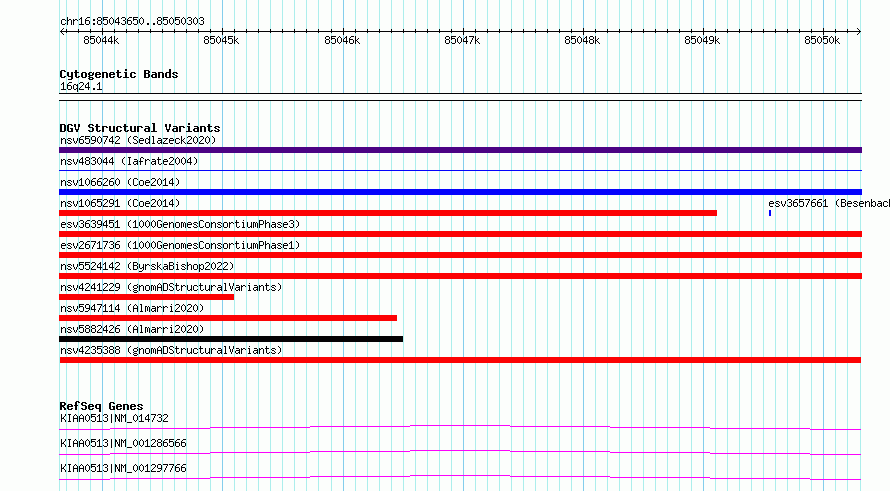Click the magenta NM_001286566 transcript line
Image resolution: width=890 pixels, height=491 pixels.
(x=460, y=452)
